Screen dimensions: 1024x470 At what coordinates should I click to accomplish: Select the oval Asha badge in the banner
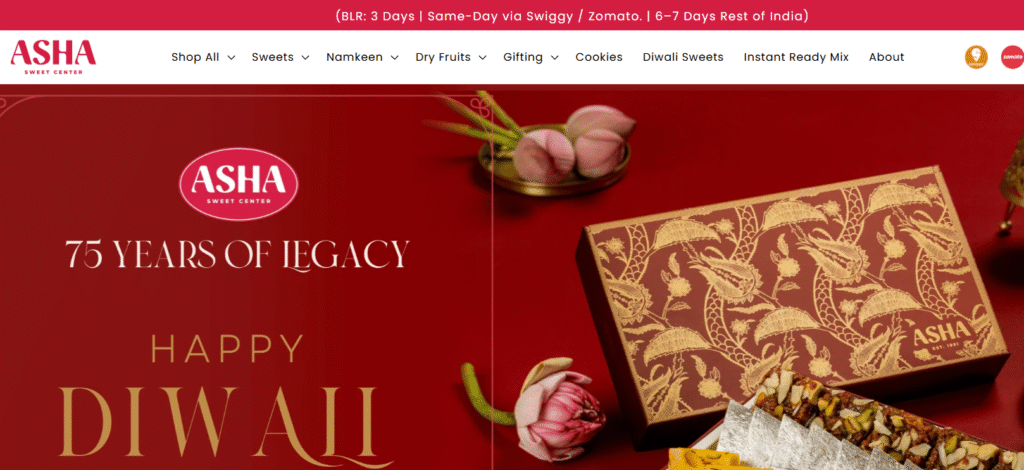point(238,183)
